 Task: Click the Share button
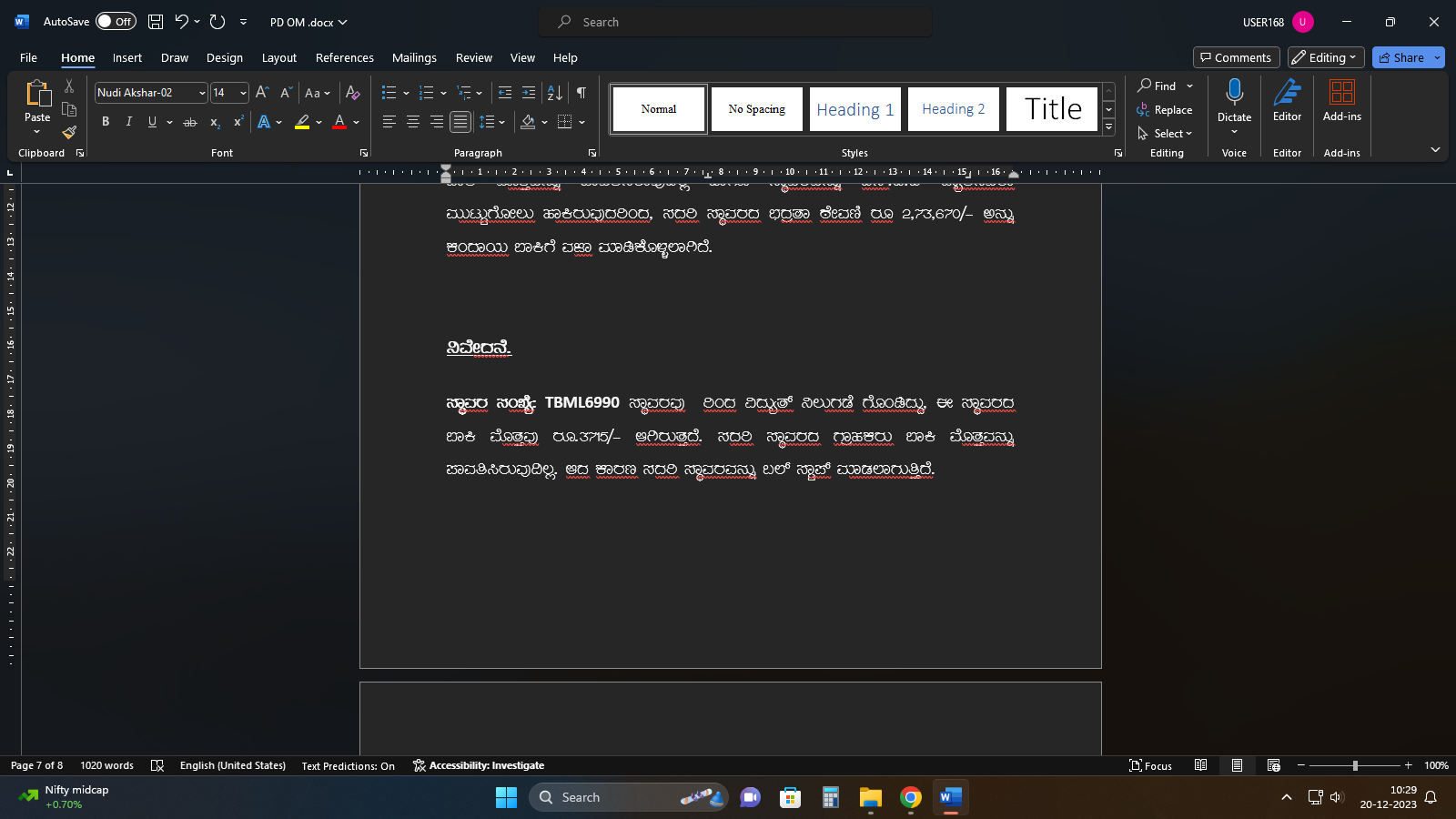click(x=1401, y=57)
